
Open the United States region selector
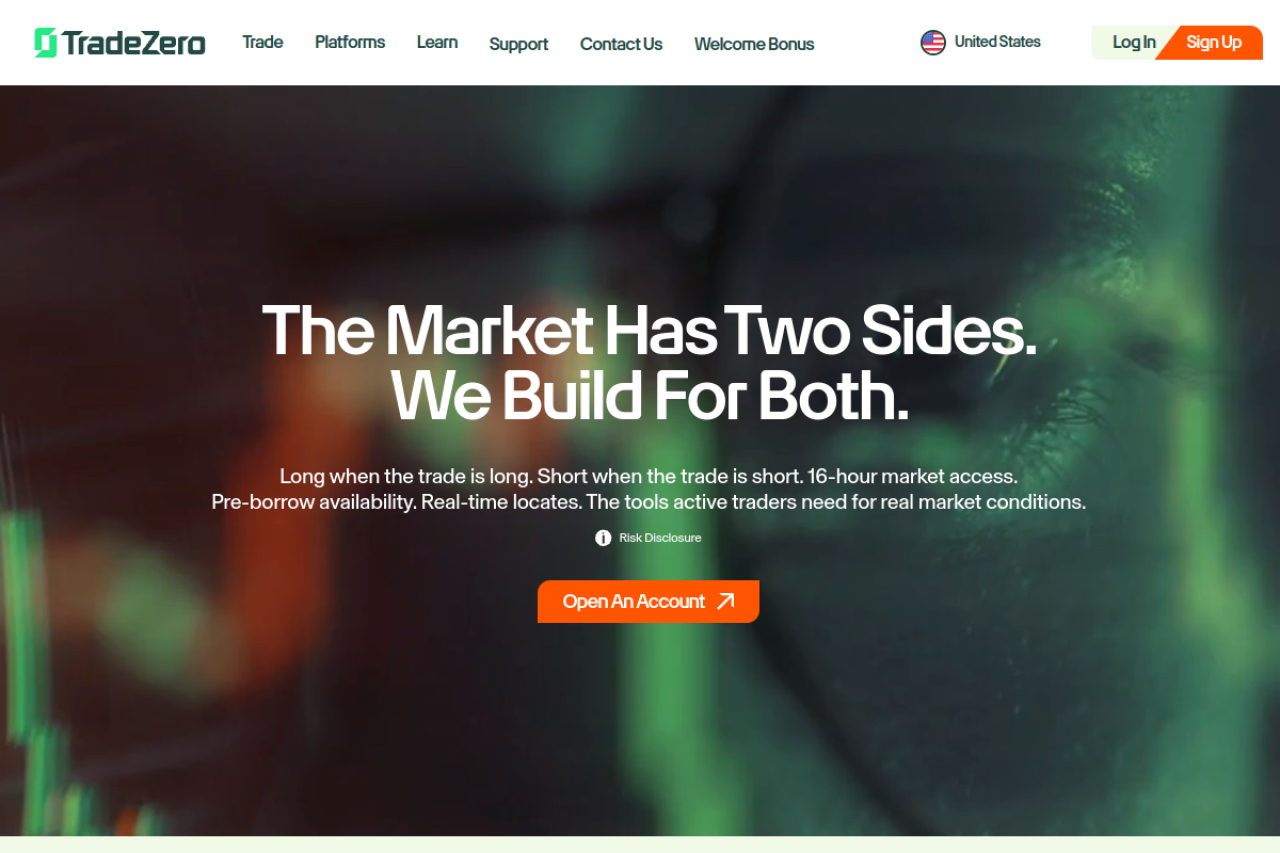pos(981,42)
